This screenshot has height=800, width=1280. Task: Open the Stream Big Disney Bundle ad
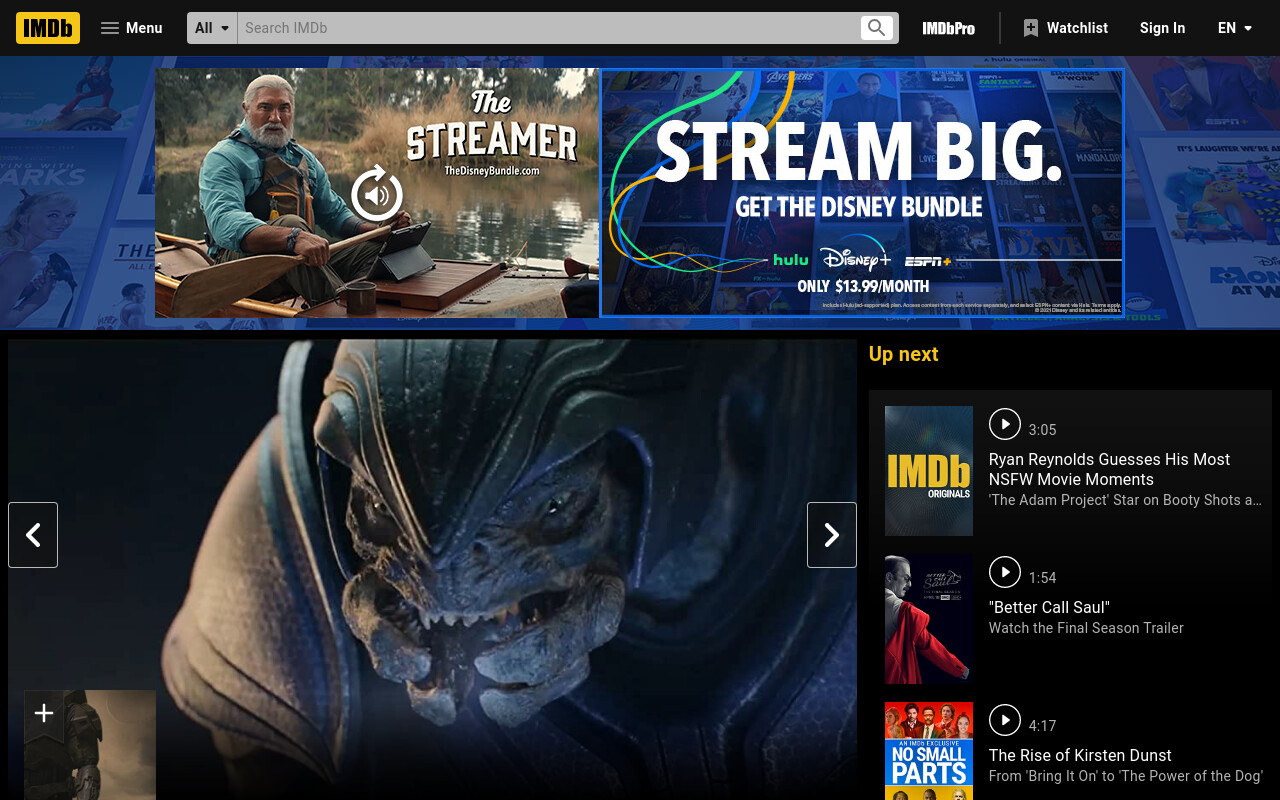[862, 193]
